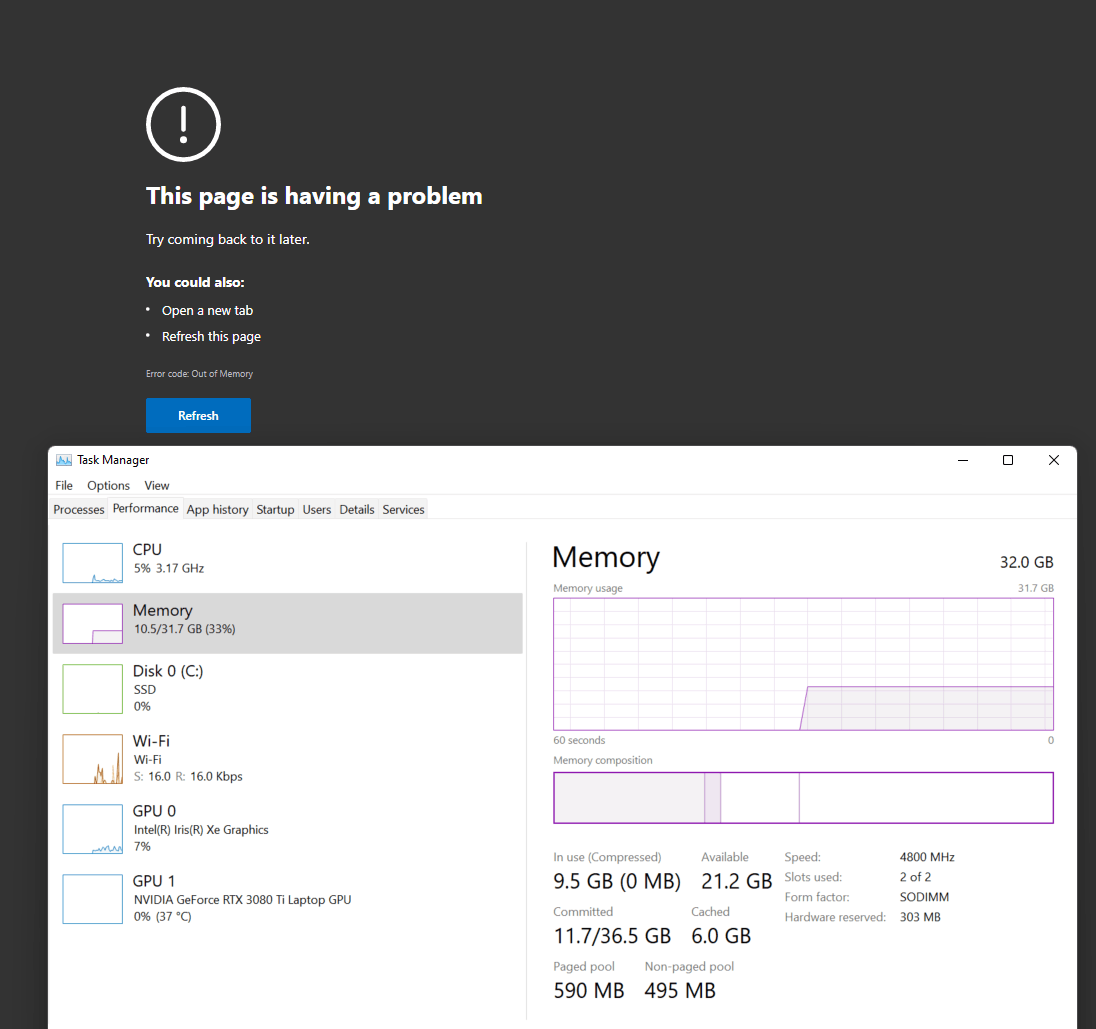Select the Memory usage thumbnail in sidebar
Screen dimensions: 1096x1029
(x=92, y=623)
